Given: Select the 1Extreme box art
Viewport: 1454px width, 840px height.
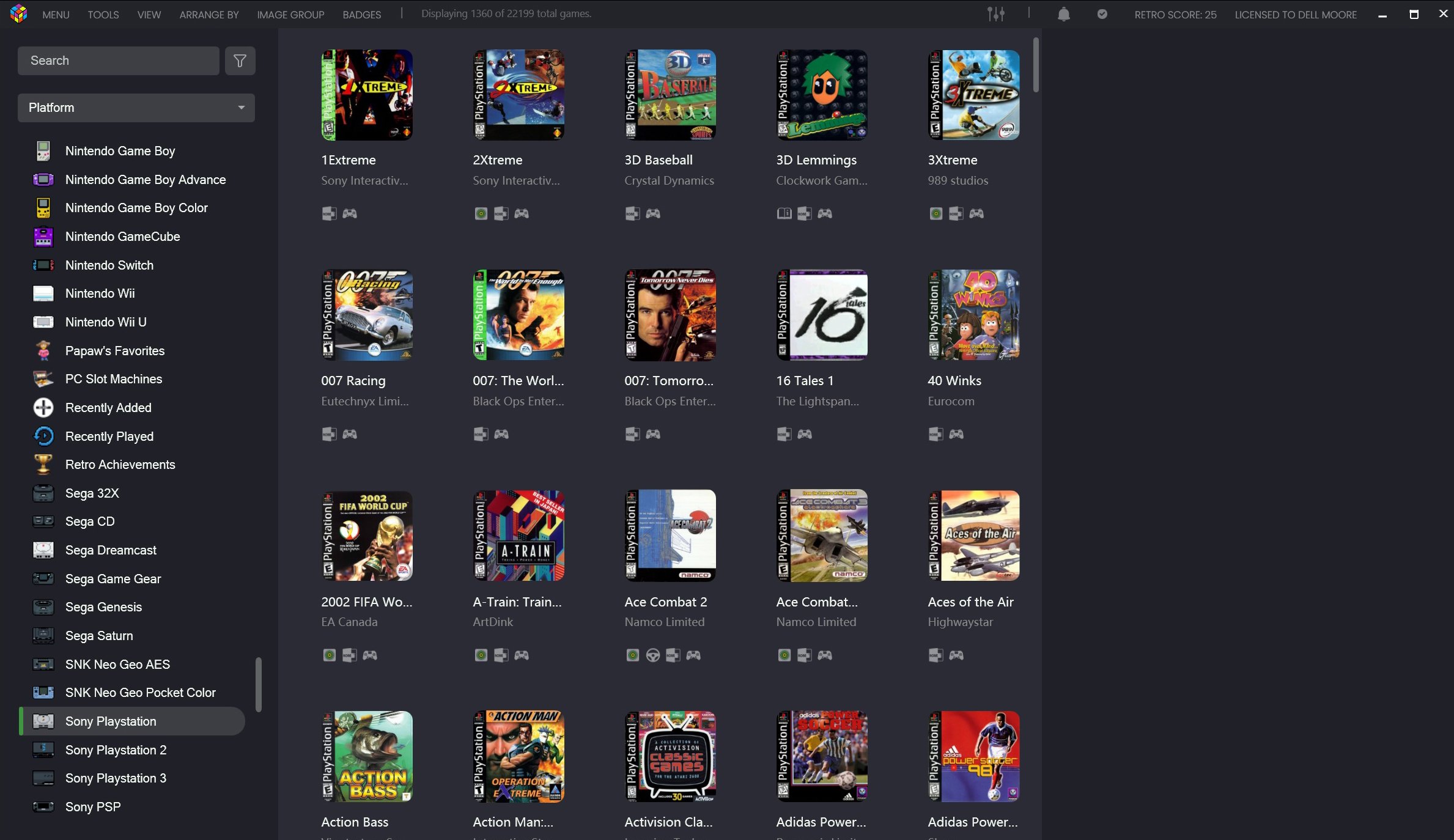Looking at the screenshot, I should tap(367, 95).
